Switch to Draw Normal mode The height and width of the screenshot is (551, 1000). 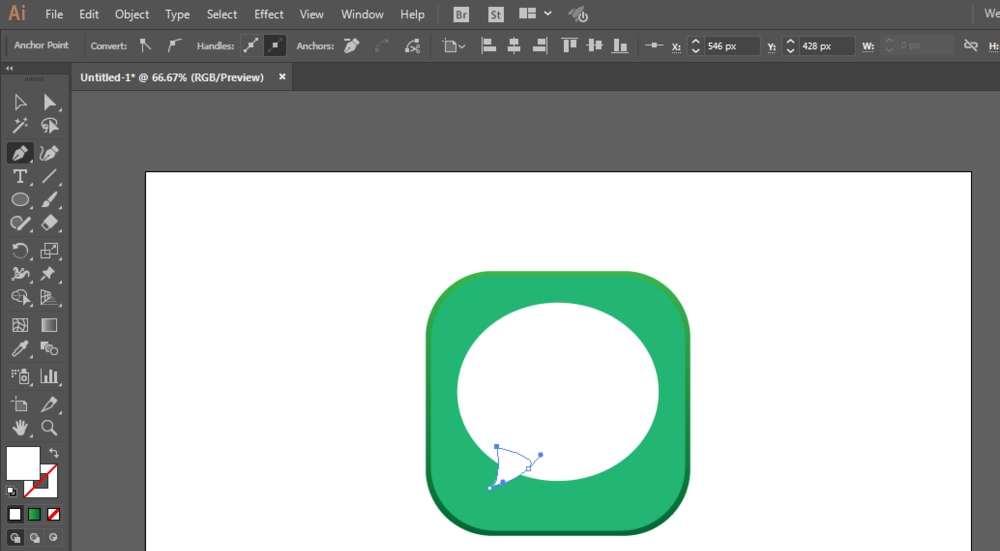pyautogui.click(x=15, y=538)
